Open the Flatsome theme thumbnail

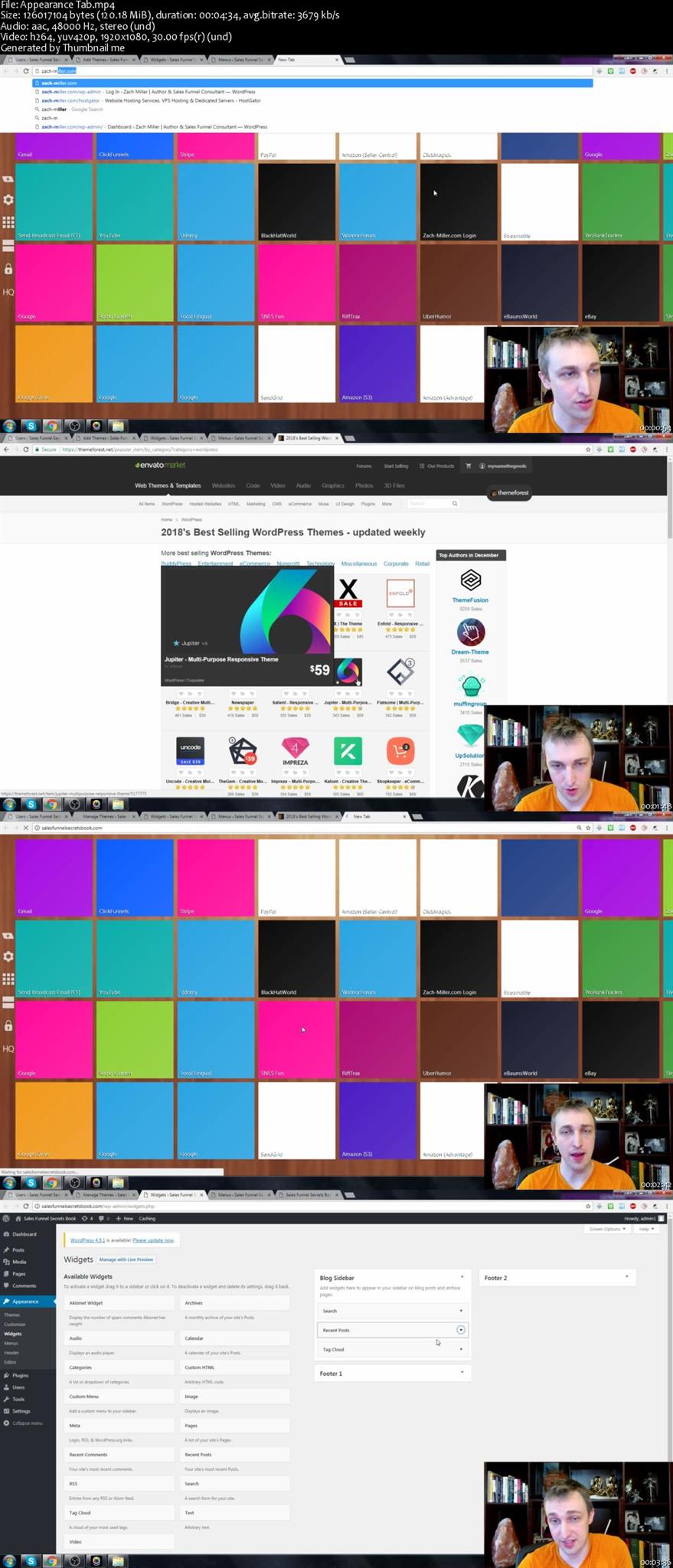pyautogui.click(x=400, y=671)
